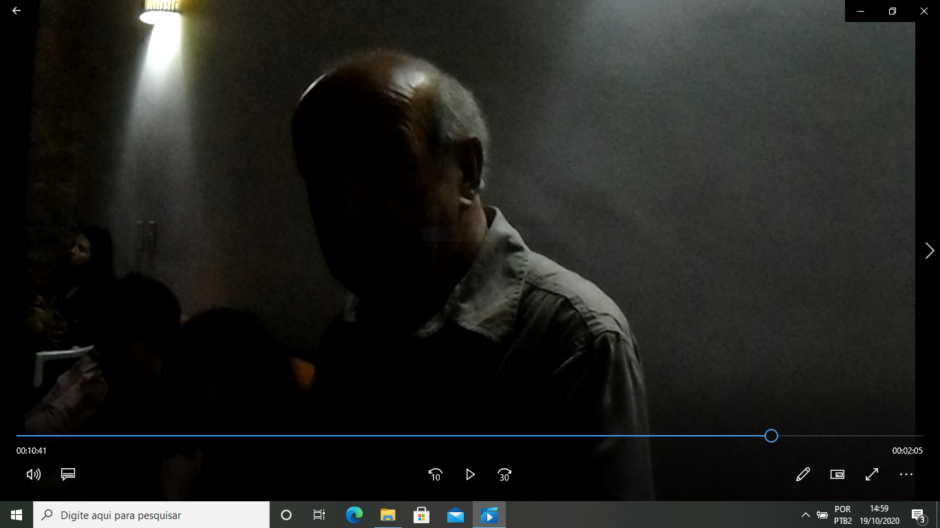
Task: Open Task View on the taskbar
Action: pyautogui.click(x=319, y=515)
